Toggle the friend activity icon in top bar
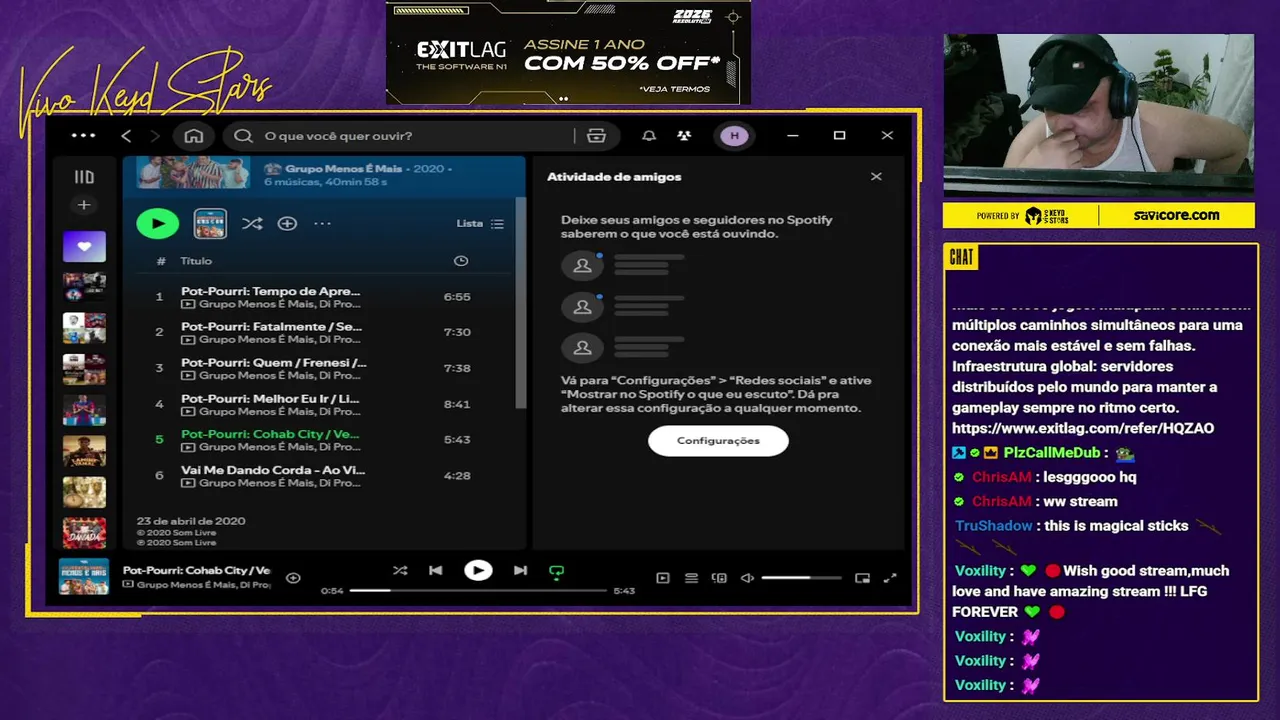 (x=684, y=136)
